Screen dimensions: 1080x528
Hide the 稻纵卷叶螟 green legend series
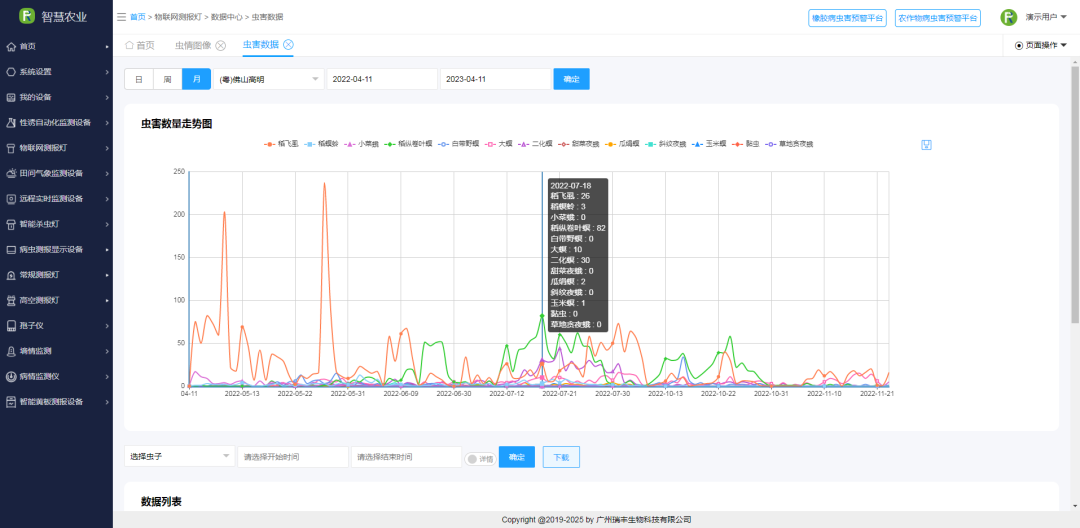(409, 144)
